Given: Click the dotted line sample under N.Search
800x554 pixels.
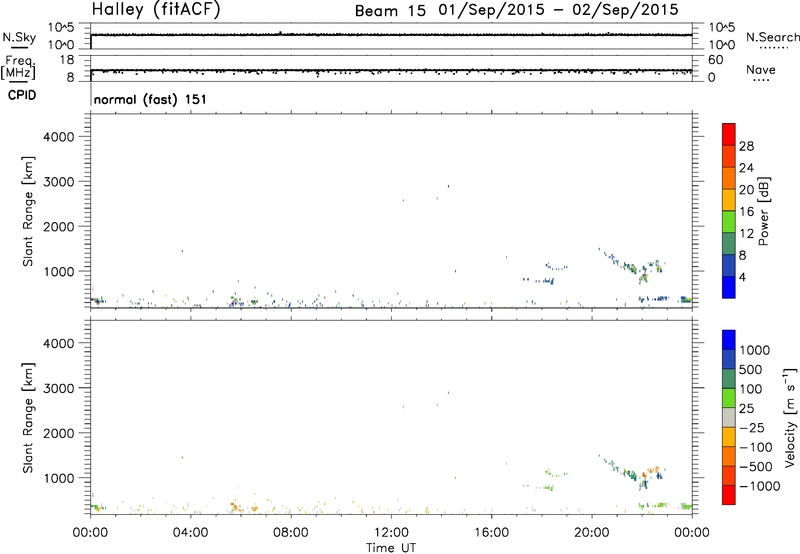Looking at the screenshot, I should 773,48.
